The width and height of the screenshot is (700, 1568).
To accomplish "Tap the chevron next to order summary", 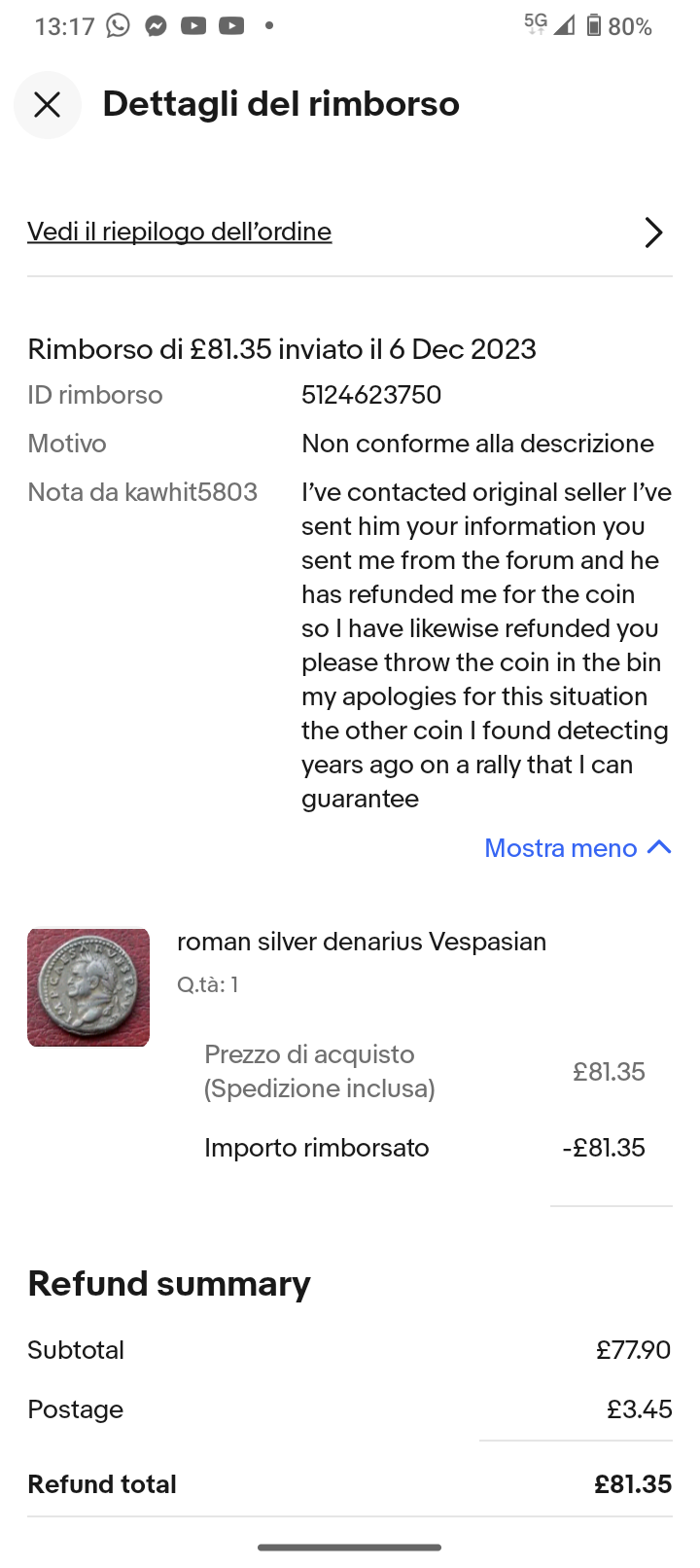I will click(x=653, y=232).
